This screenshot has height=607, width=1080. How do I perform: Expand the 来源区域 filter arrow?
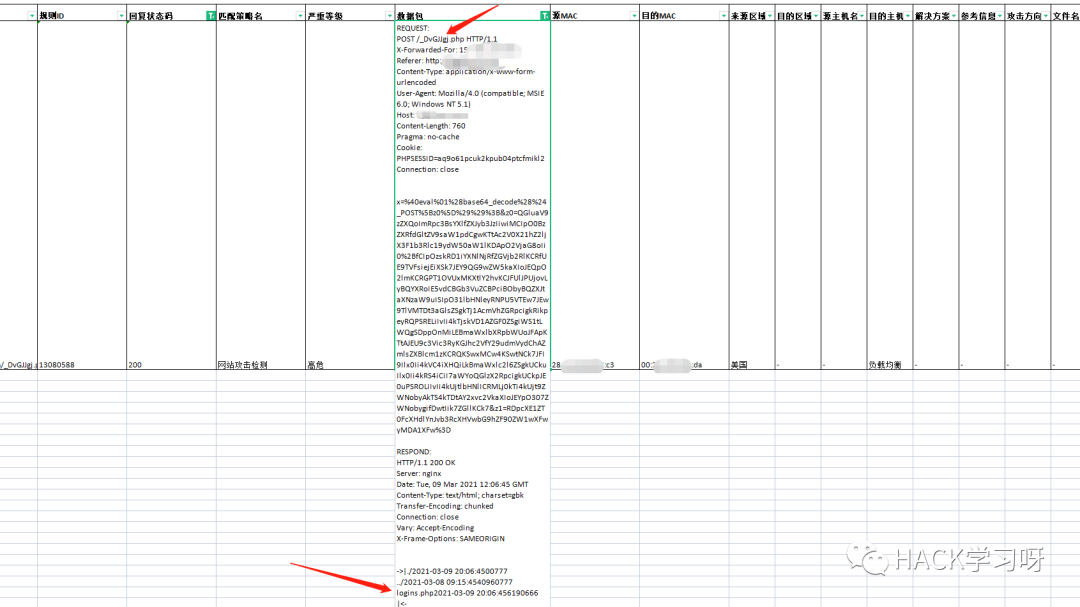(x=769, y=16)
